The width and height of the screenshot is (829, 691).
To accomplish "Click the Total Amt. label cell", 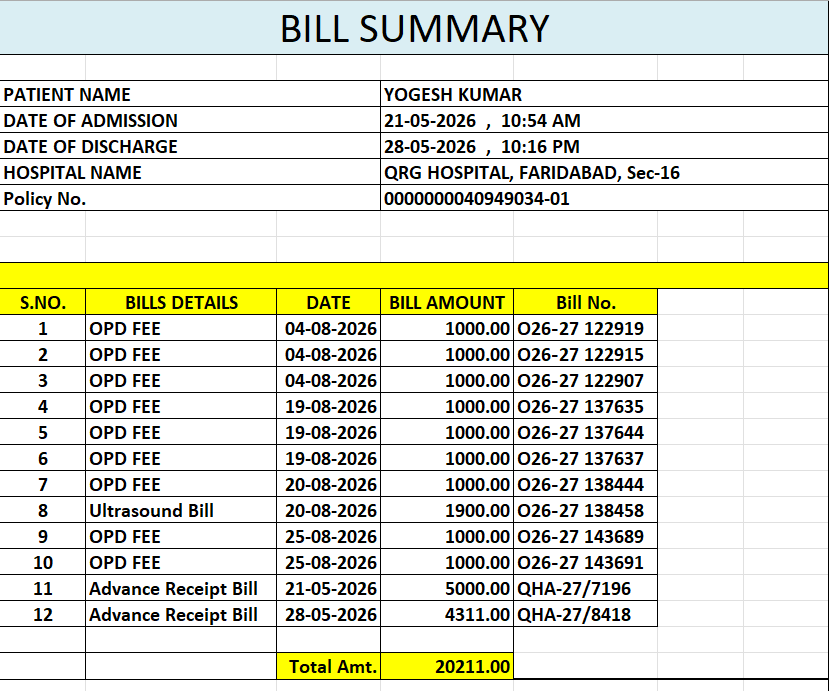I will pos(328,666).
